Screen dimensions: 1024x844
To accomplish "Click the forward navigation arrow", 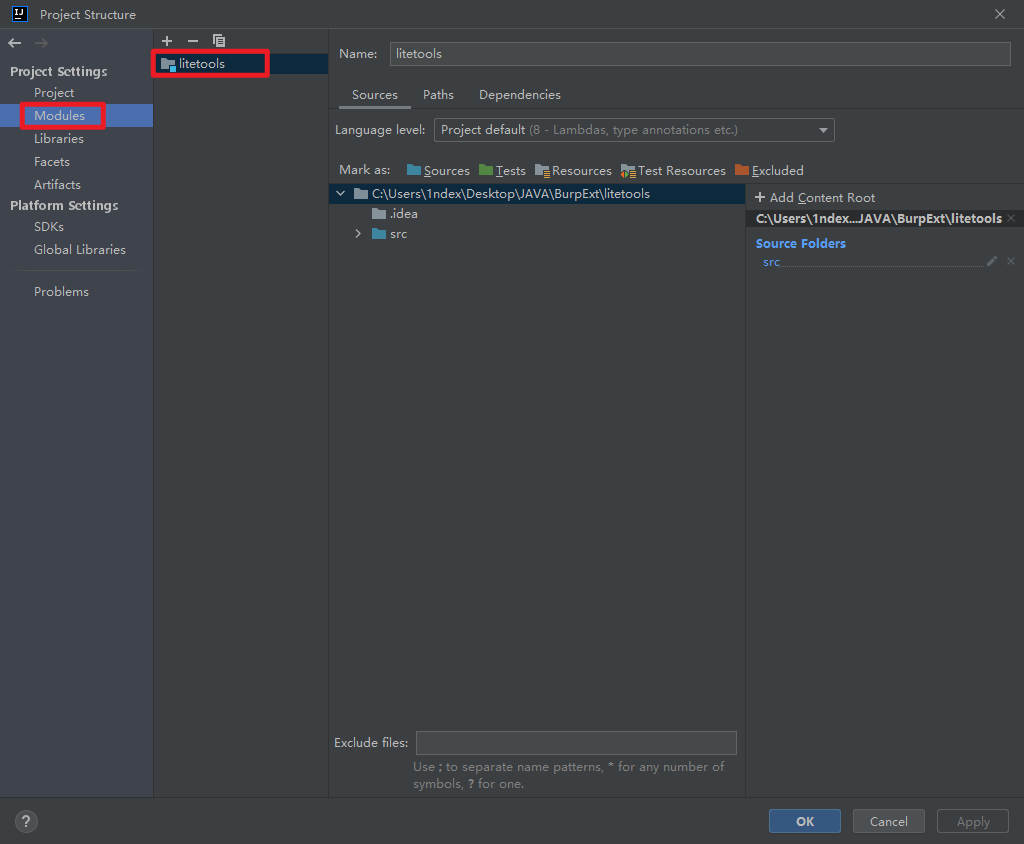I will 41,43.
